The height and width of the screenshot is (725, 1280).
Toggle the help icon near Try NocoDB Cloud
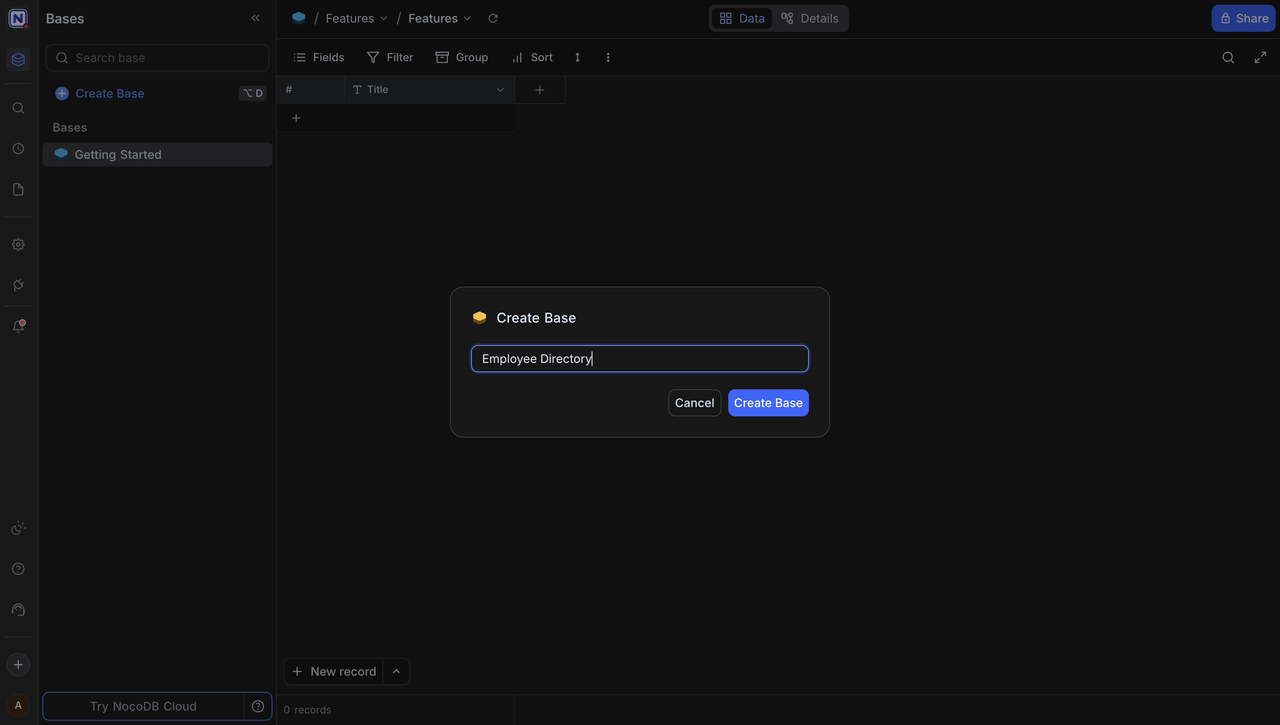pos(257,706)
